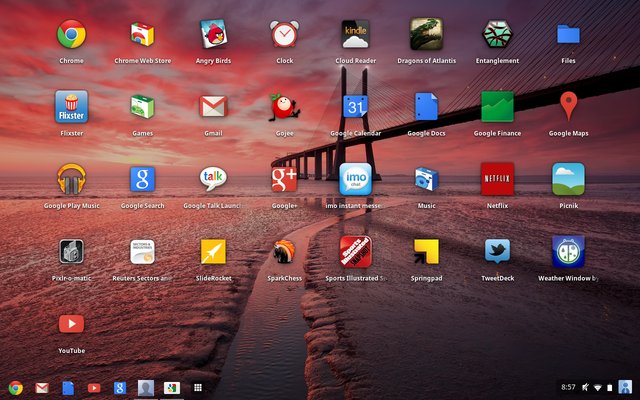
Task: Open Google Maps
Action: [x=569, y=107]
